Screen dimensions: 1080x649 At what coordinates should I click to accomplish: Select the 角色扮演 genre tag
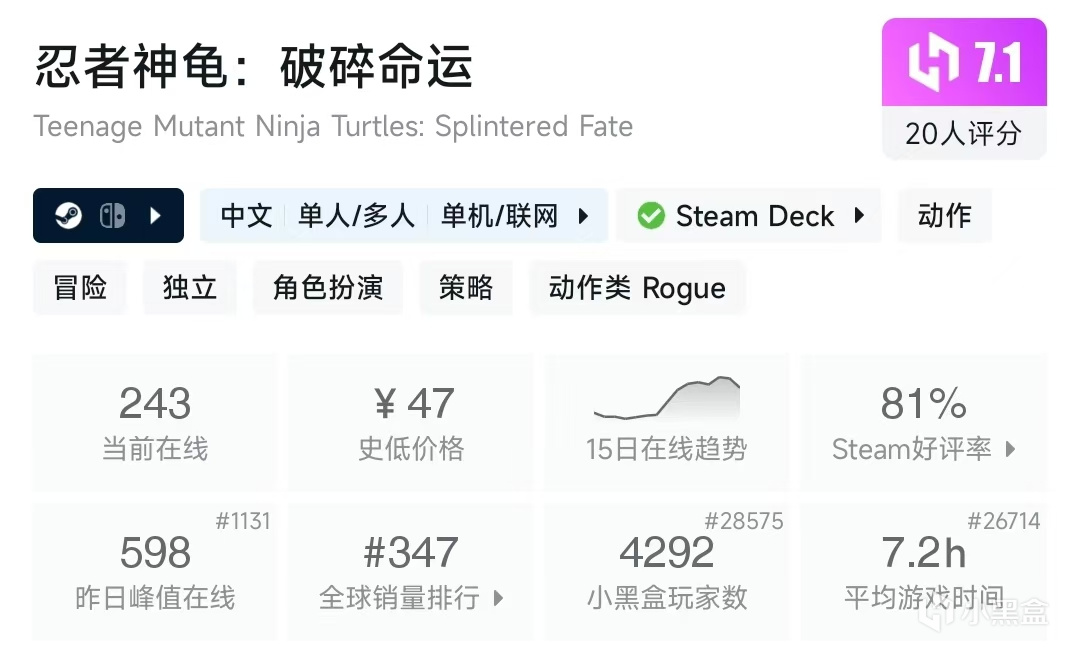pos(328,288)
